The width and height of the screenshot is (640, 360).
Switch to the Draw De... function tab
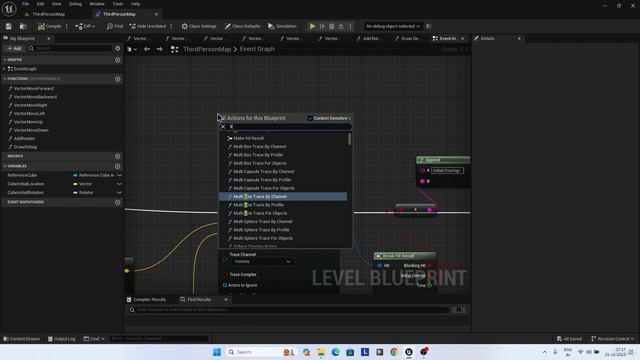(x=407, y=38)
